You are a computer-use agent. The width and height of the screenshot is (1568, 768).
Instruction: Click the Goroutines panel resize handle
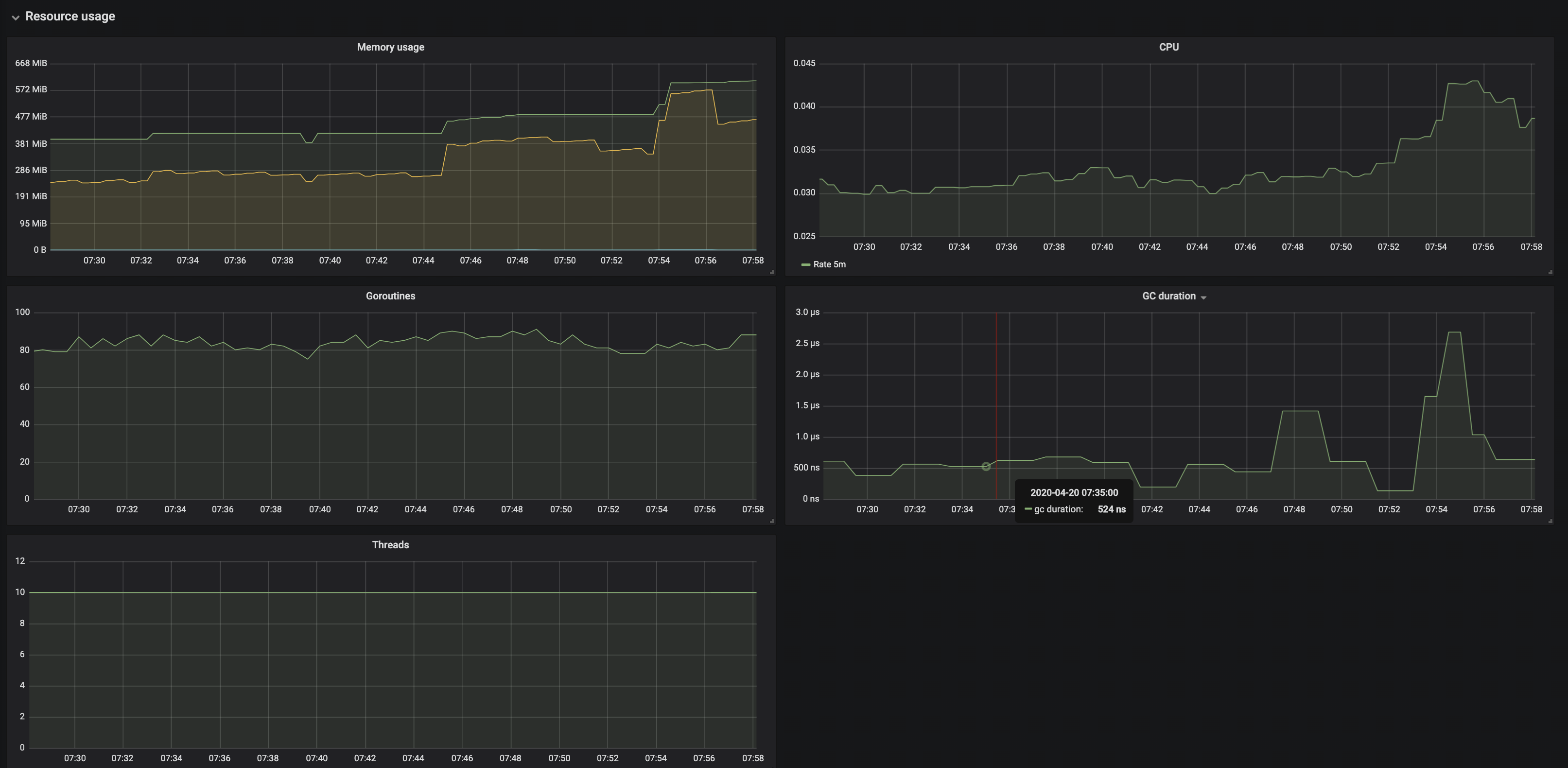771,521
